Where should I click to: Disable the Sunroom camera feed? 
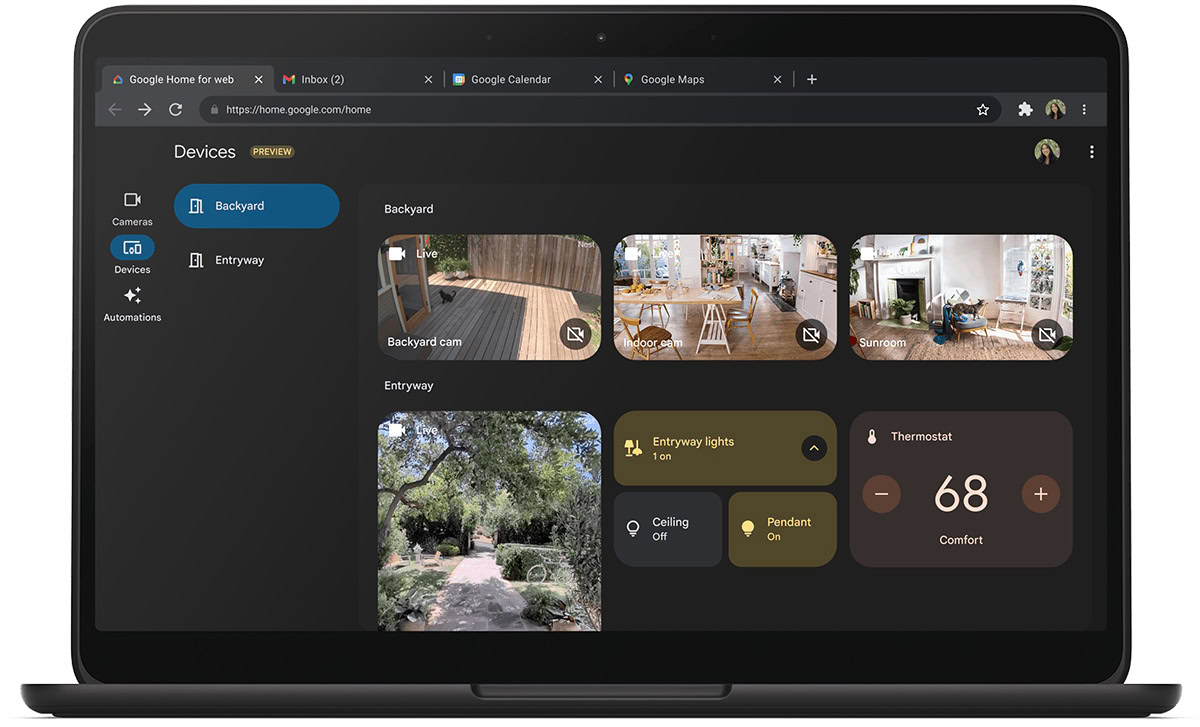(x=1047, y=334)
